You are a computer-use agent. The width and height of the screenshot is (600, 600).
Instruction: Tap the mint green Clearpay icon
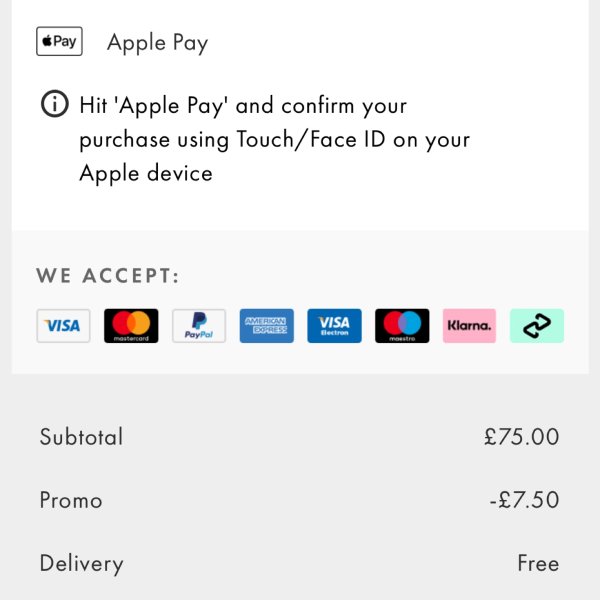click(537, 326)
